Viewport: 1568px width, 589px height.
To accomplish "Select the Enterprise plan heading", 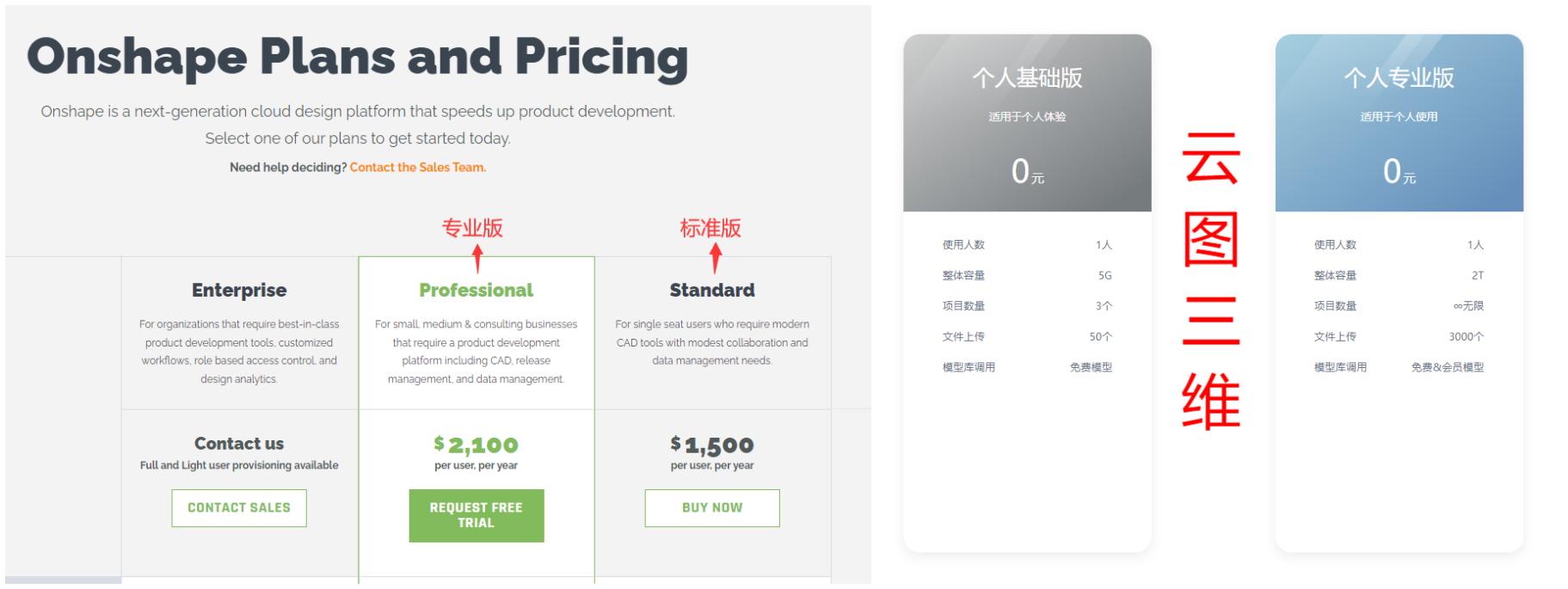I will pyautogui.click(x=239, y=291).
